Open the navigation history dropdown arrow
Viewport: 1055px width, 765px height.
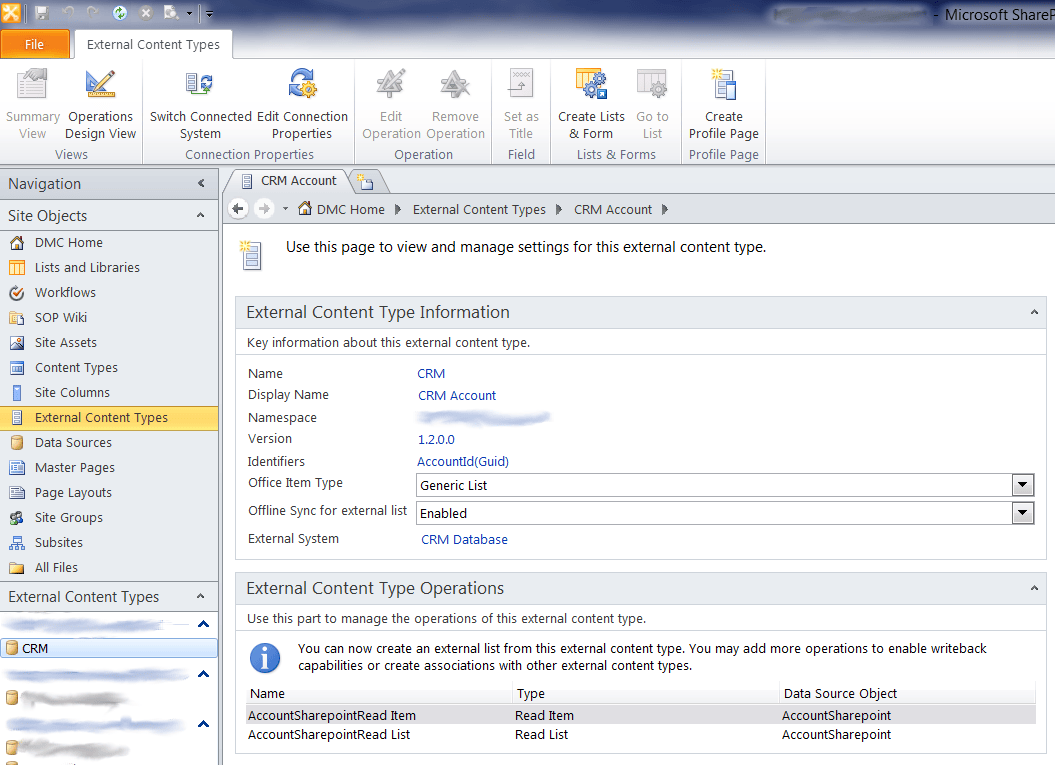[285, 209]
